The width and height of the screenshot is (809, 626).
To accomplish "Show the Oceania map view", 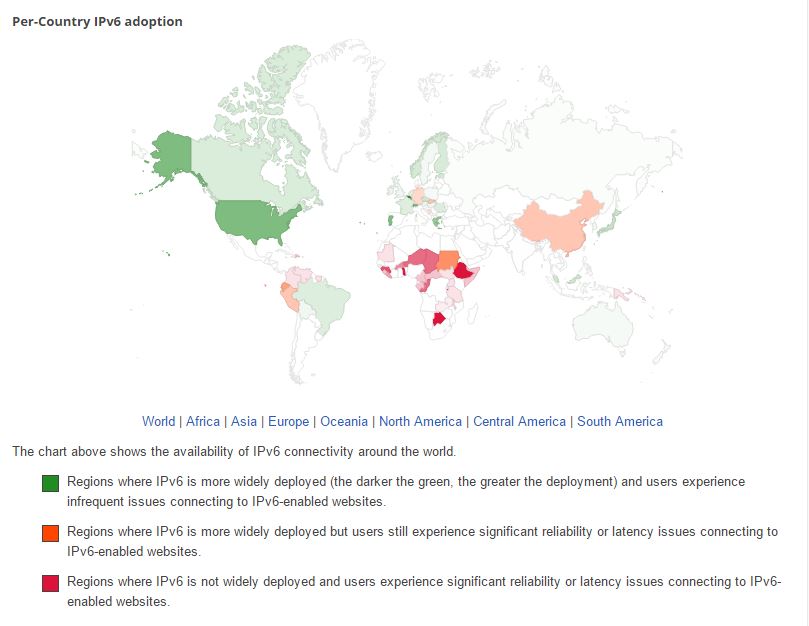I will coord(344,421).
